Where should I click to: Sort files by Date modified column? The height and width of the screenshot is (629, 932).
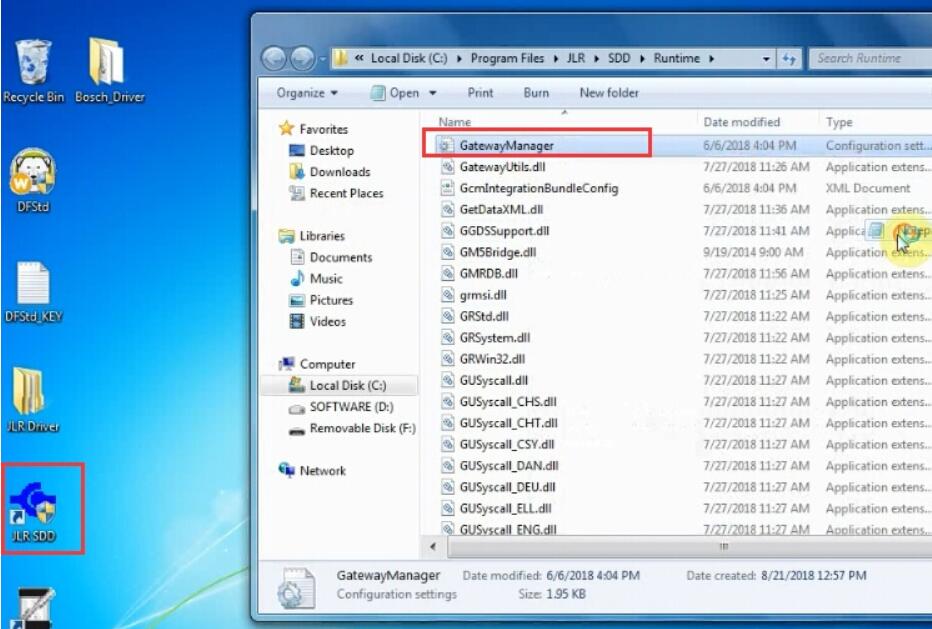741,122
